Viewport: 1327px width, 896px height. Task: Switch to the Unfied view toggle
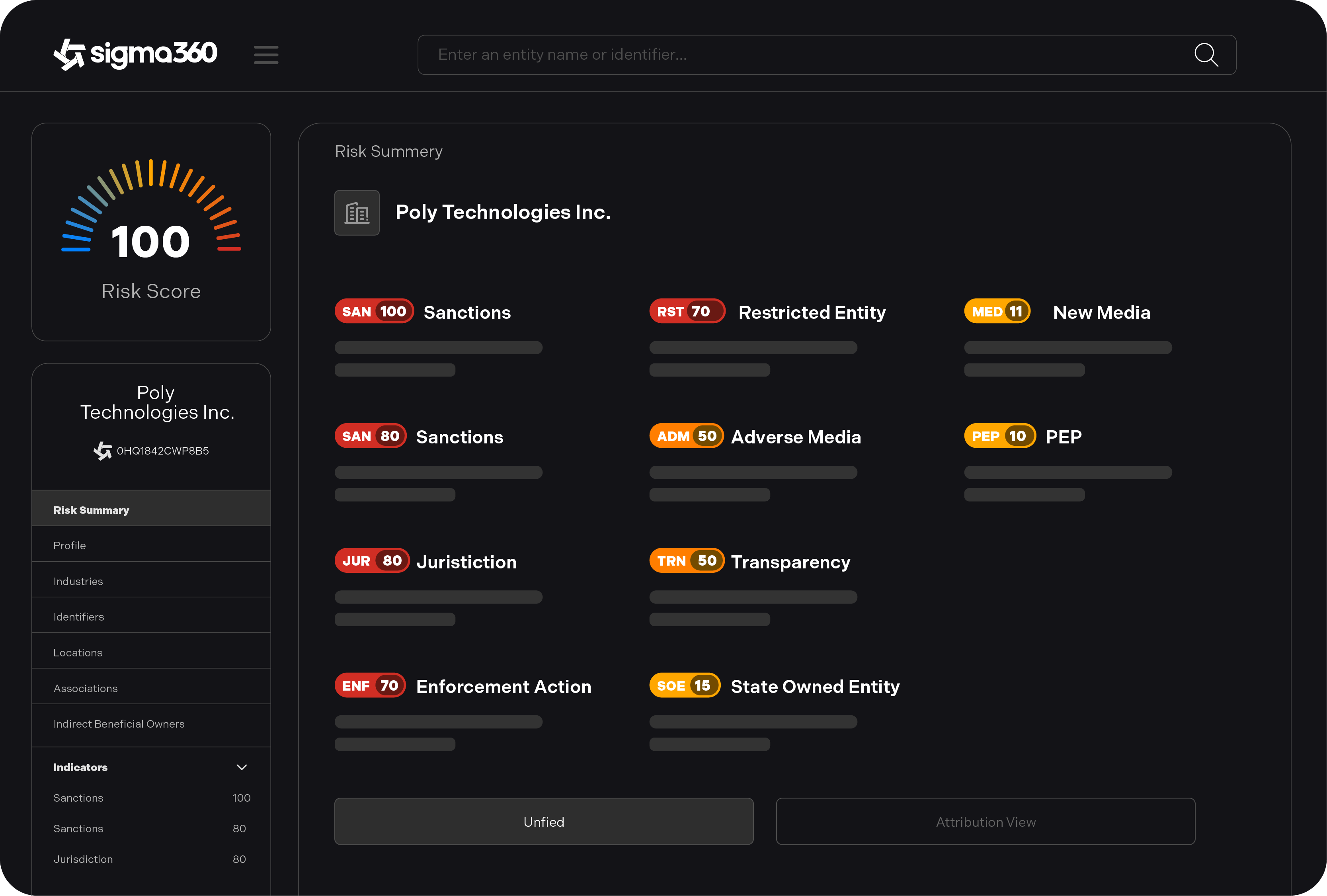(544, 821)
